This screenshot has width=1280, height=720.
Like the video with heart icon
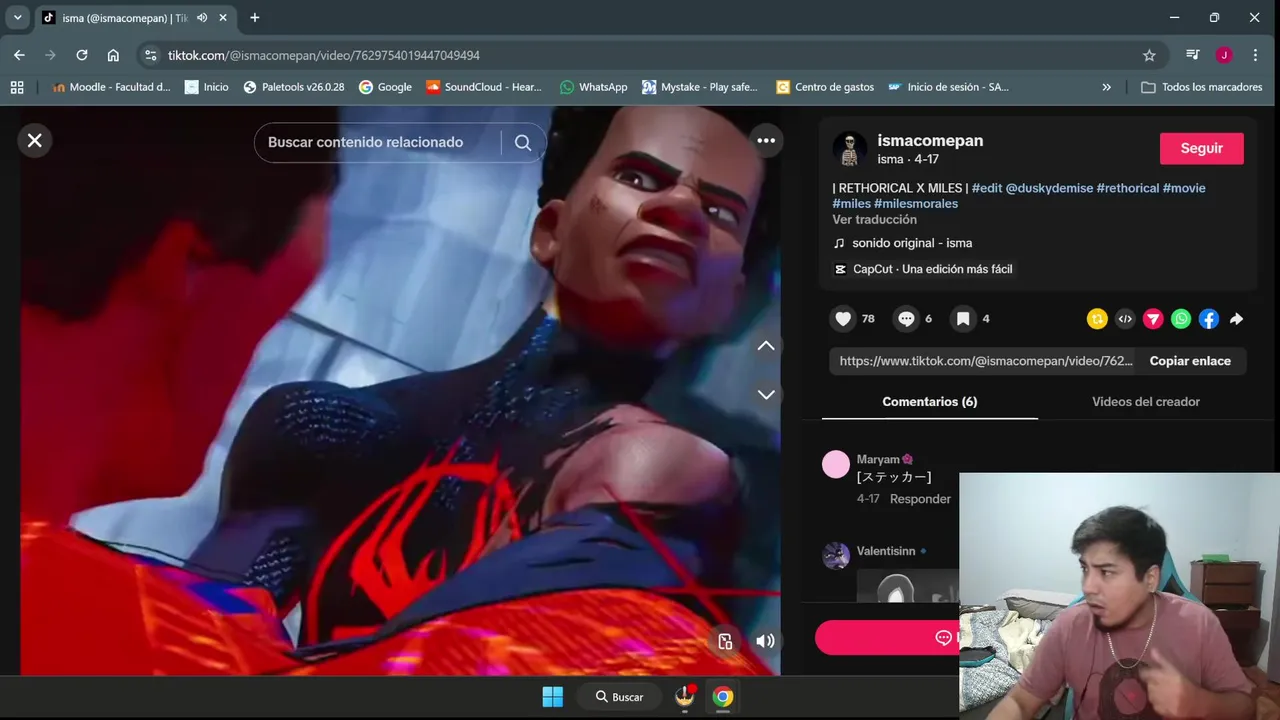click(843, 319)
